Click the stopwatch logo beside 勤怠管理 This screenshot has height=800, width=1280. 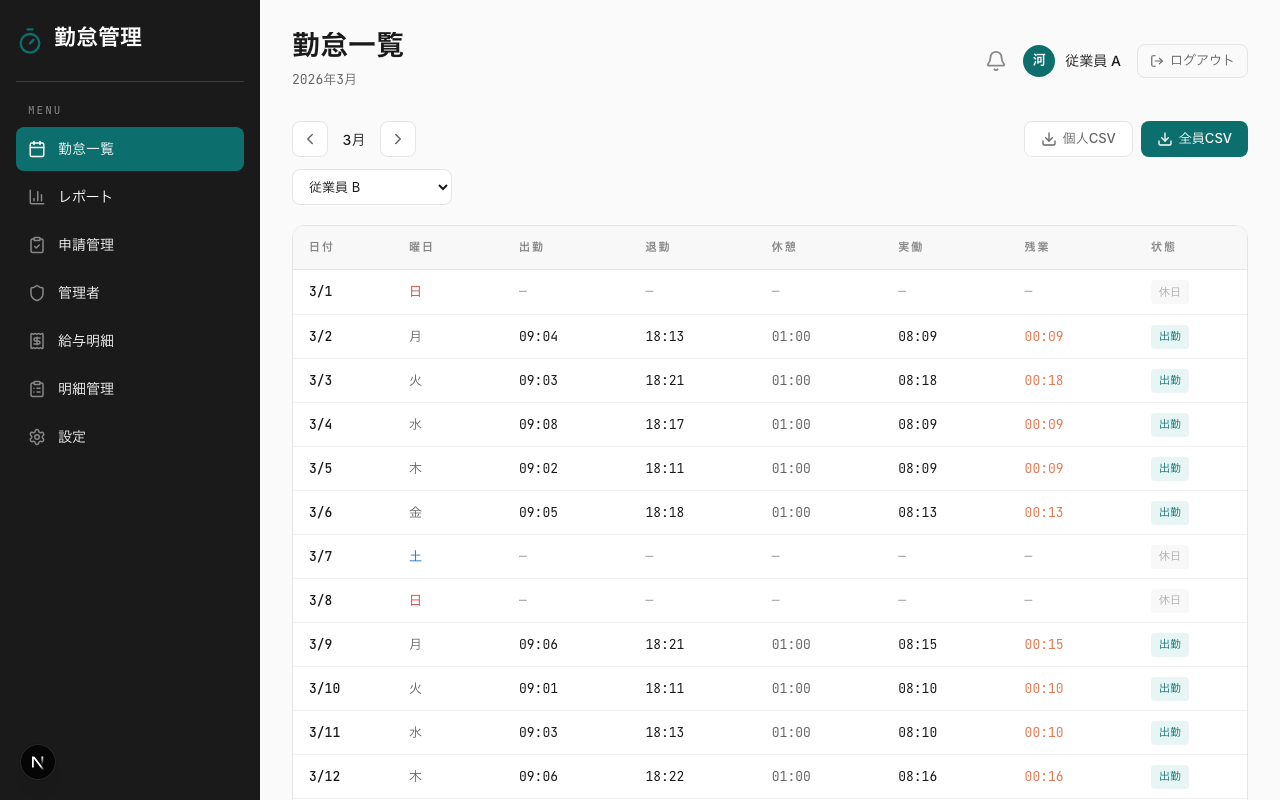pyautogui.click(x=30, y=40)
